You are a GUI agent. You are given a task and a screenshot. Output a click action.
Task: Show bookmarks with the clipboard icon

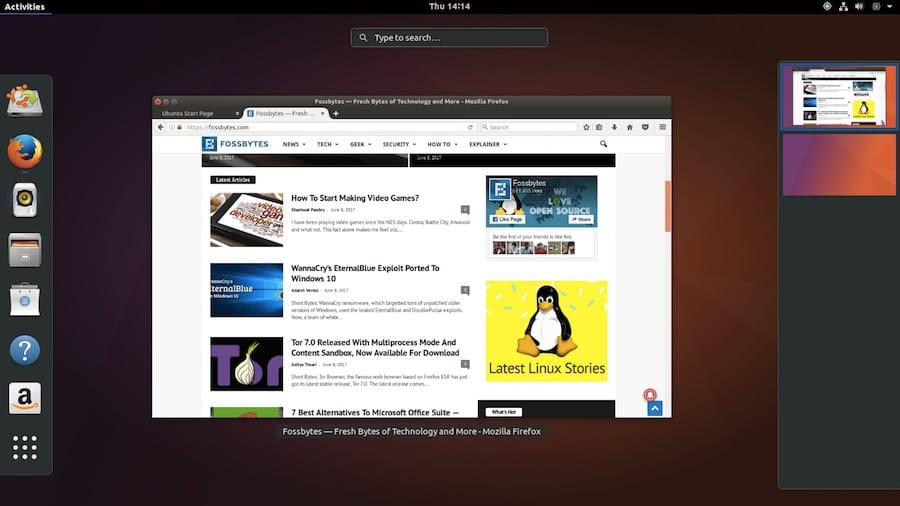coord(599,127)
